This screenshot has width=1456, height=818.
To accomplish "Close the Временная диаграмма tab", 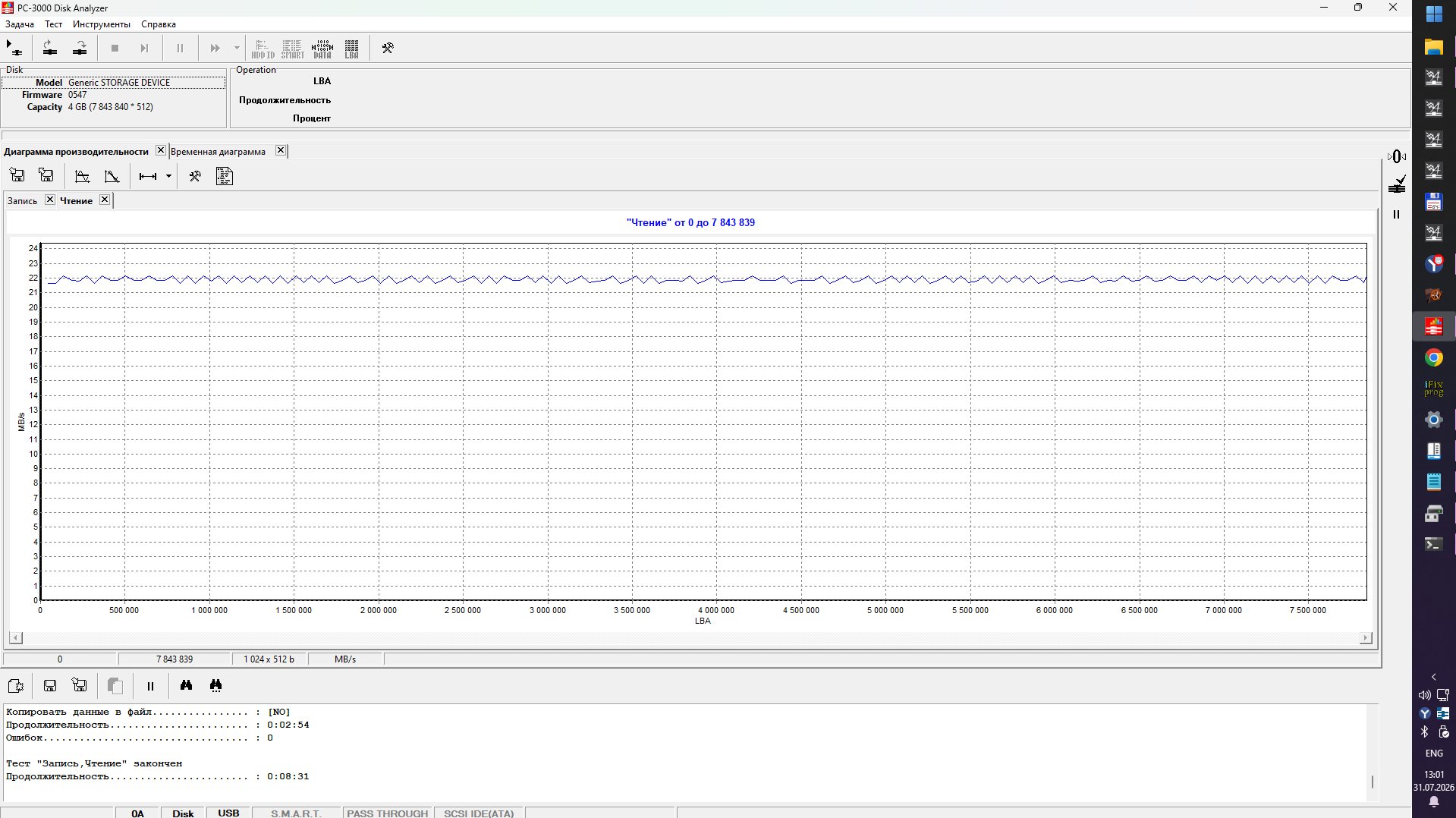I will (281, 150).
